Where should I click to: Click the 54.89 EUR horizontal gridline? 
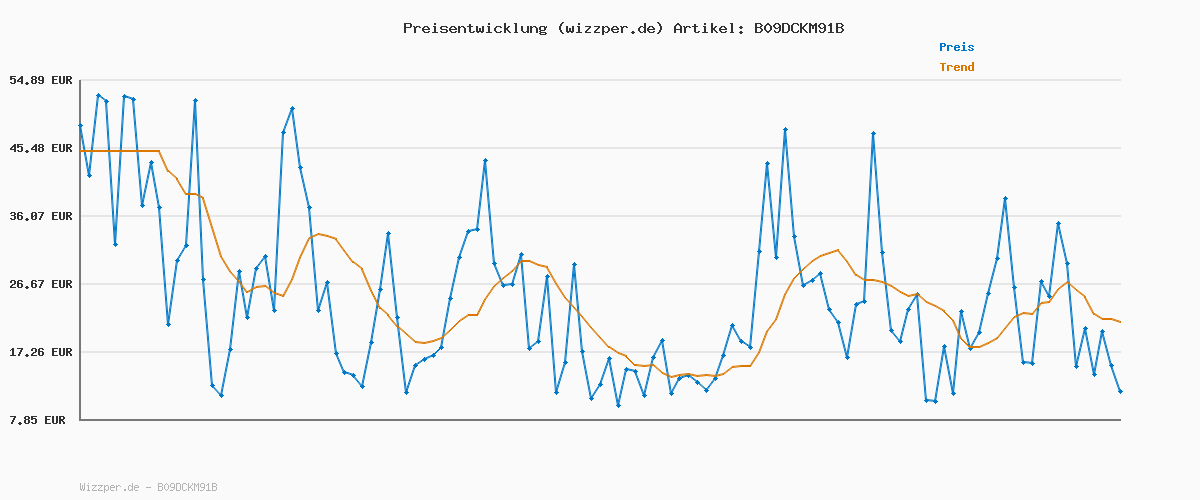click(x=600, y=80)
